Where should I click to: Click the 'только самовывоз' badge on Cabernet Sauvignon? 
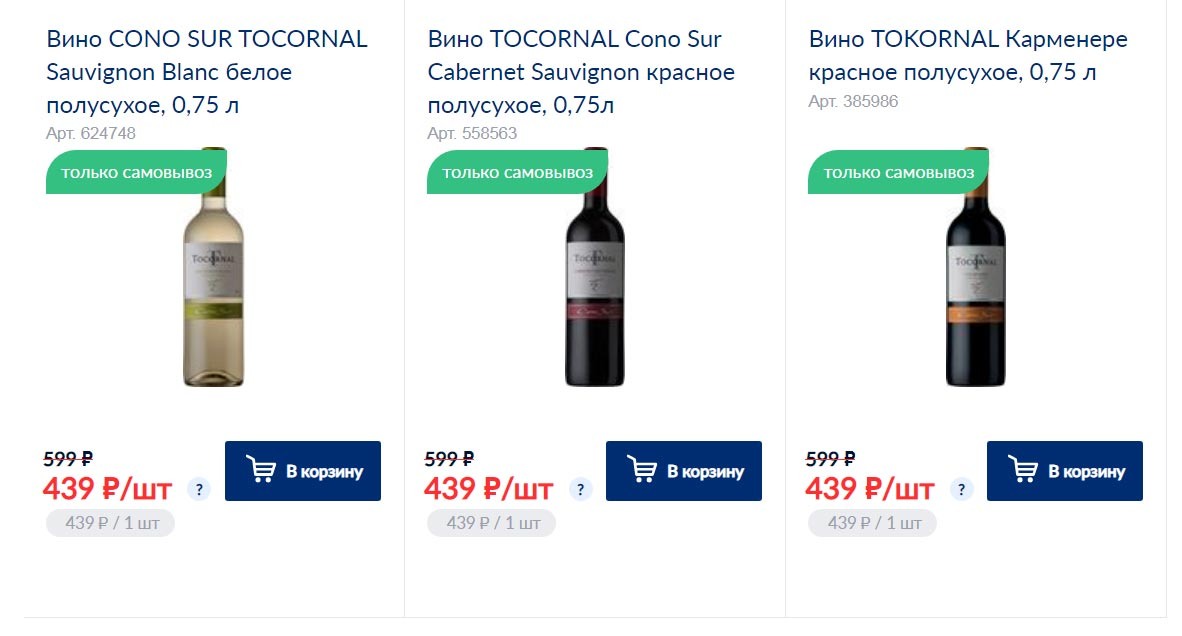[518, 173]
